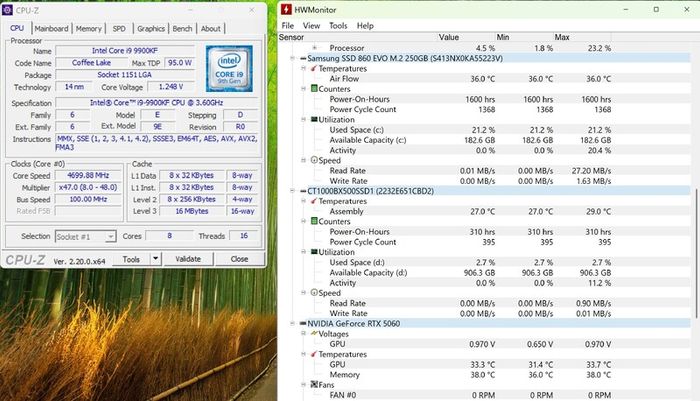The width and height of the screenshot is (700, 401).
Task: Open the Help menu in HWMonitor
Action: 365,25
